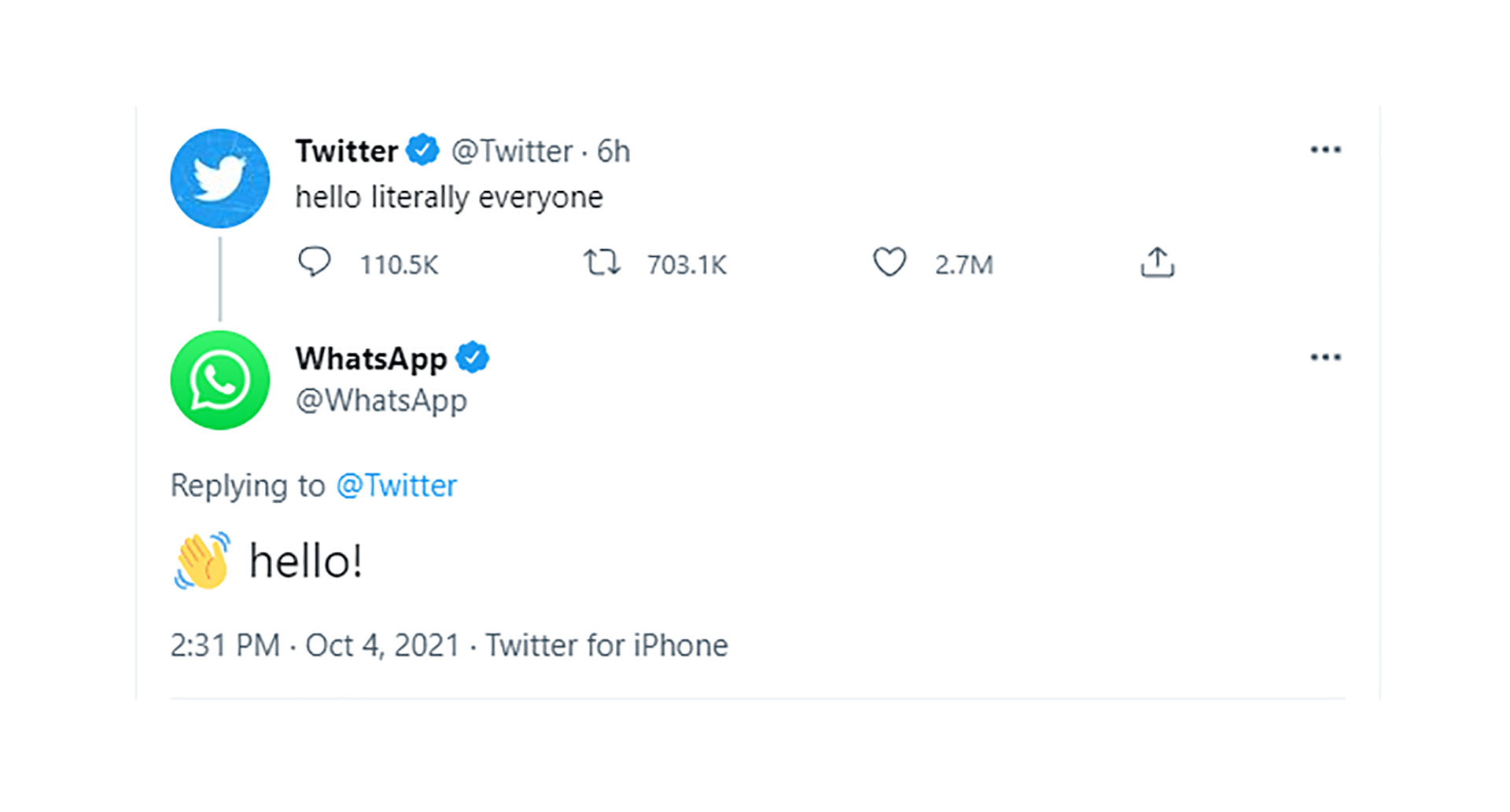Click the @Twitter link in Replying to

[396, 486]
